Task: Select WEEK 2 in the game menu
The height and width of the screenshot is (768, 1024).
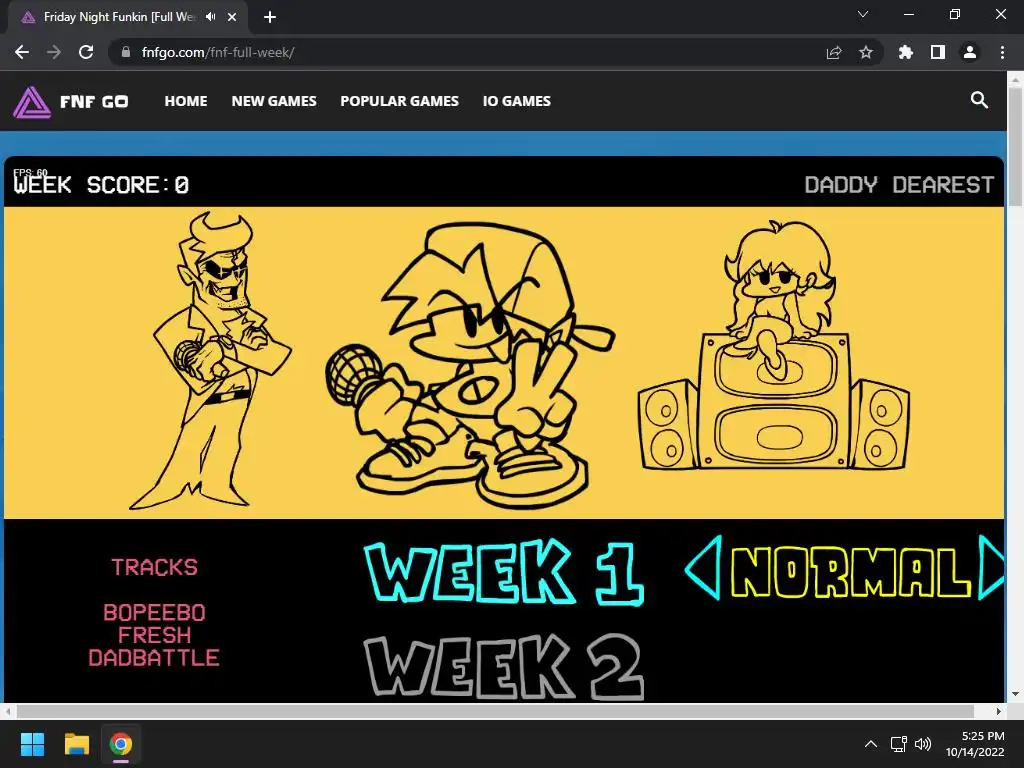Action: coord(504,666)
